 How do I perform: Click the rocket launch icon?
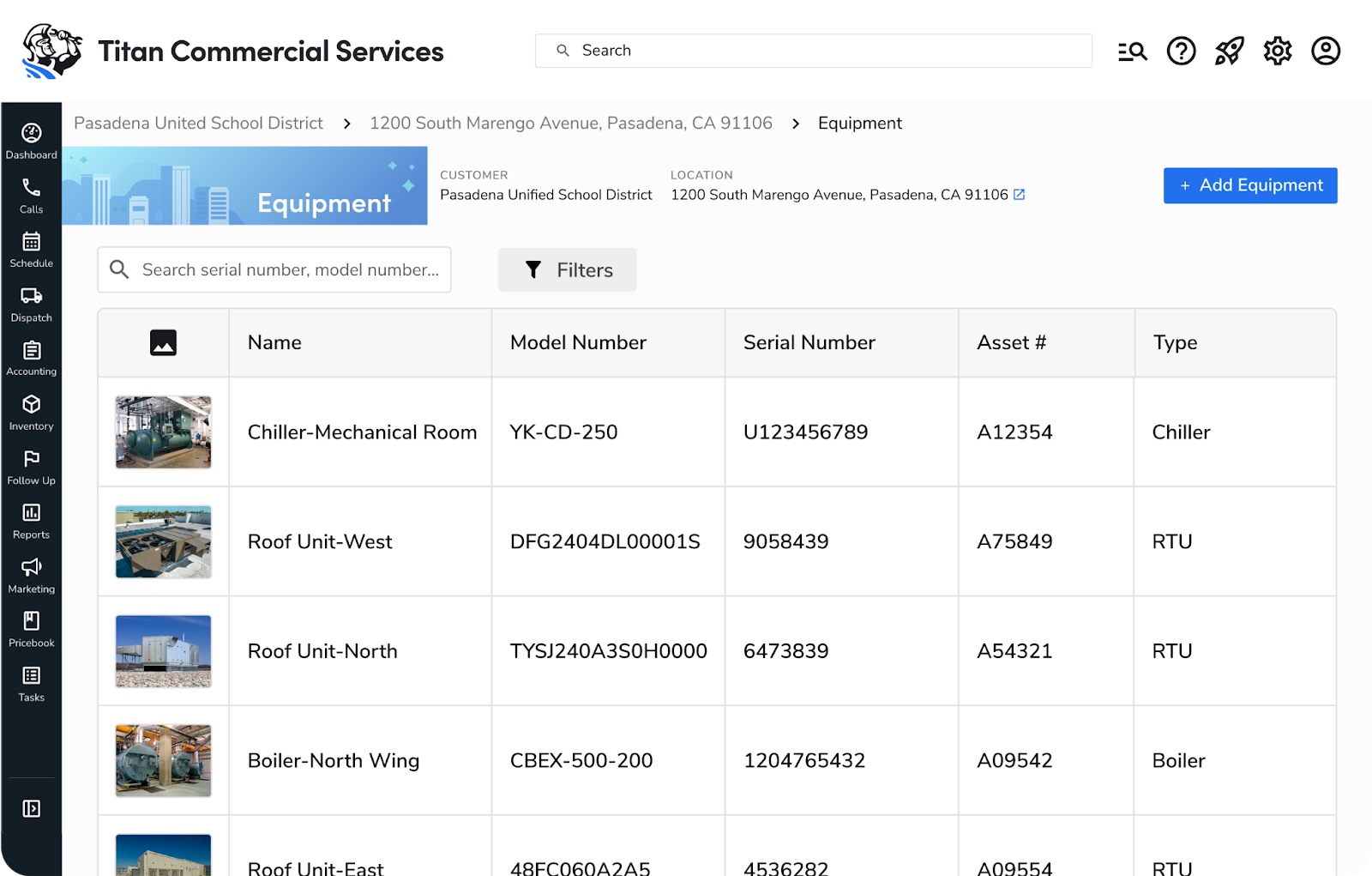click(1229, 51)
